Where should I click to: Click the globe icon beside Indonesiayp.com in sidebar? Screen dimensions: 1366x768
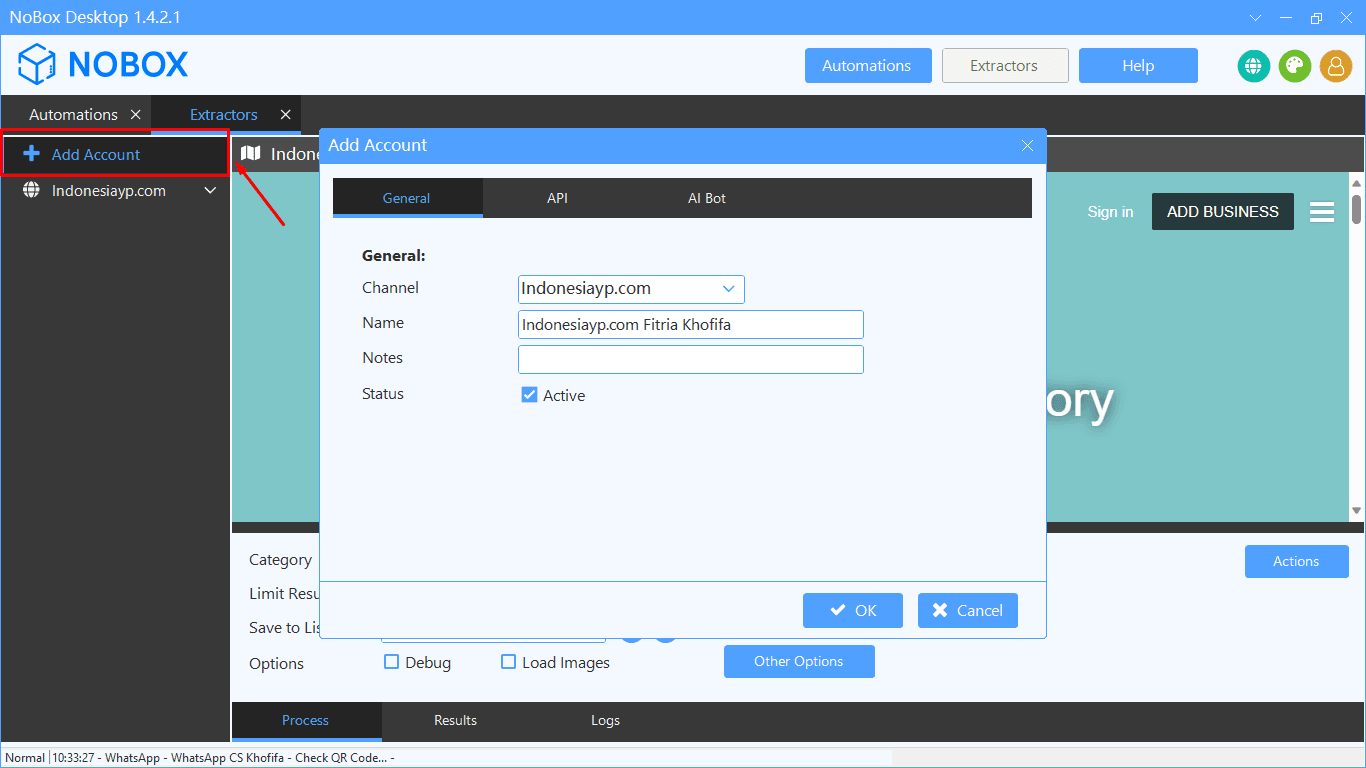click(31, 190)
